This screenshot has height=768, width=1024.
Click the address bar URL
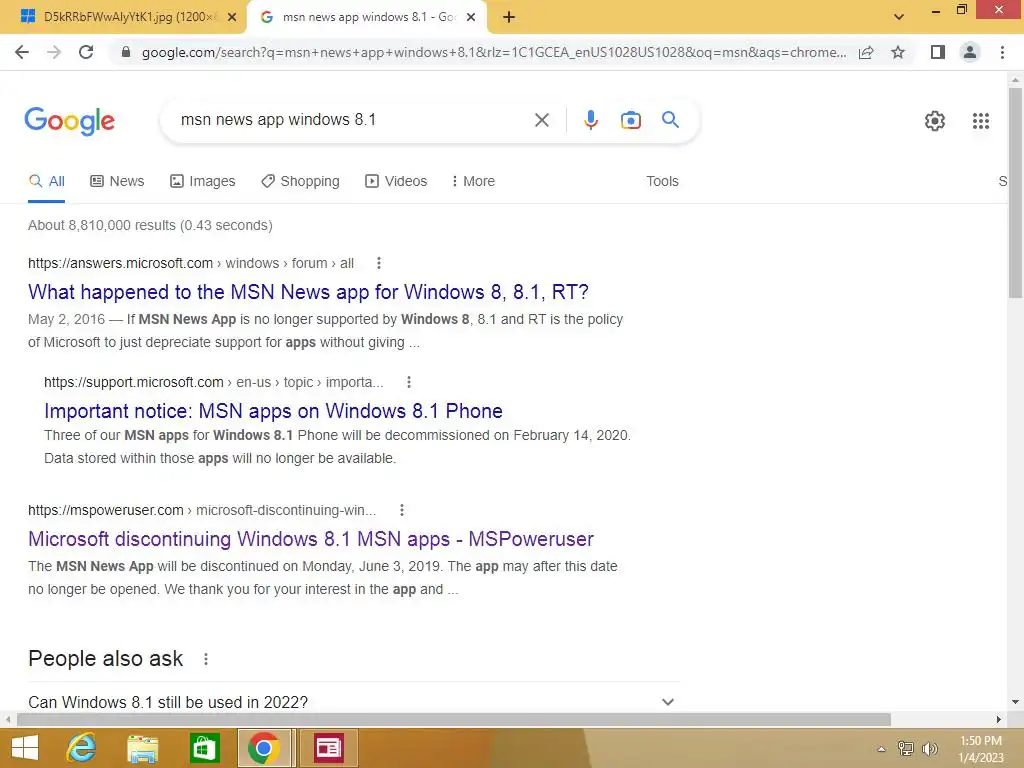(x=494, y=52)
